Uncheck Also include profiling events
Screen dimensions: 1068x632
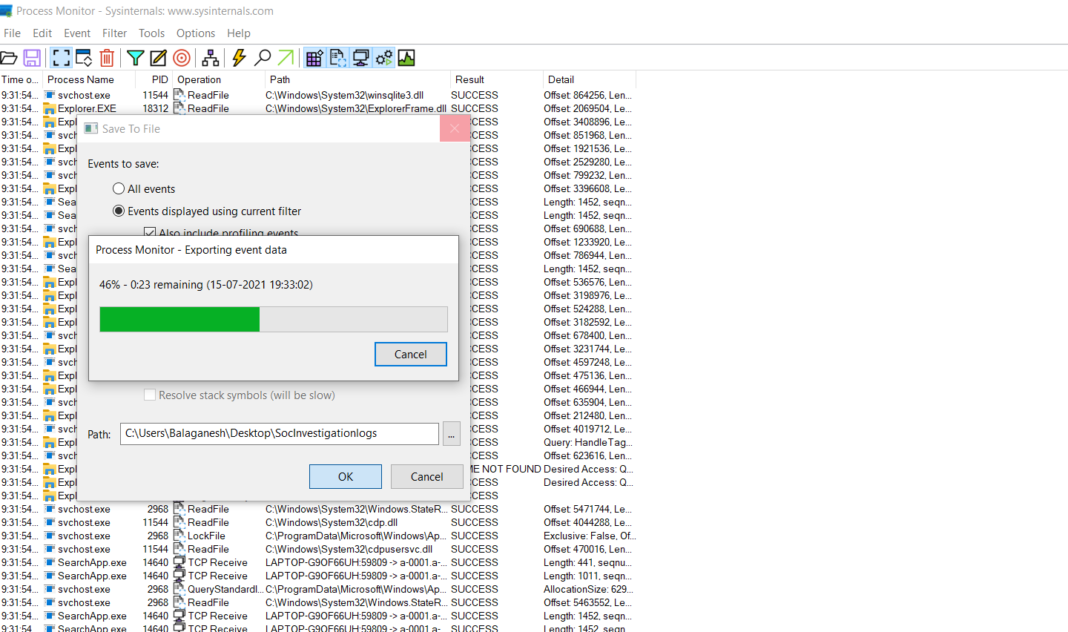pos(150,231)
